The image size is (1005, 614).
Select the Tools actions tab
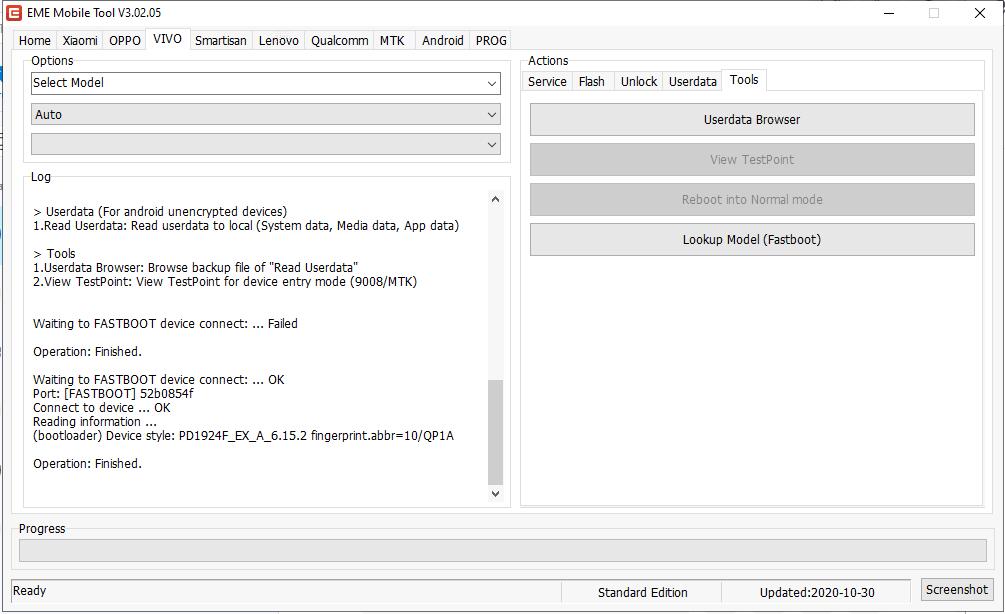744,79
